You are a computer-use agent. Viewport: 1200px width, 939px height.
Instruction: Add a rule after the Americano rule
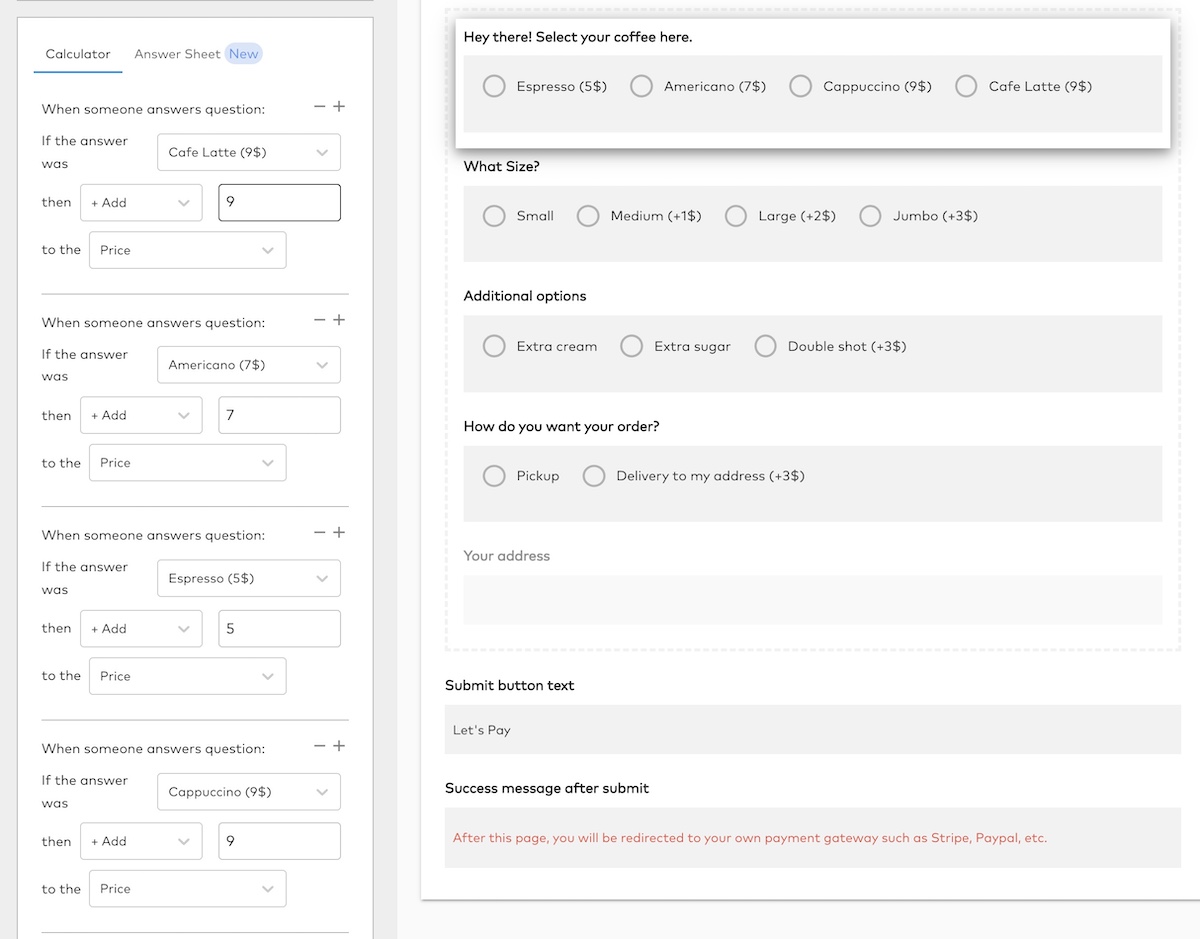point(339,320)
